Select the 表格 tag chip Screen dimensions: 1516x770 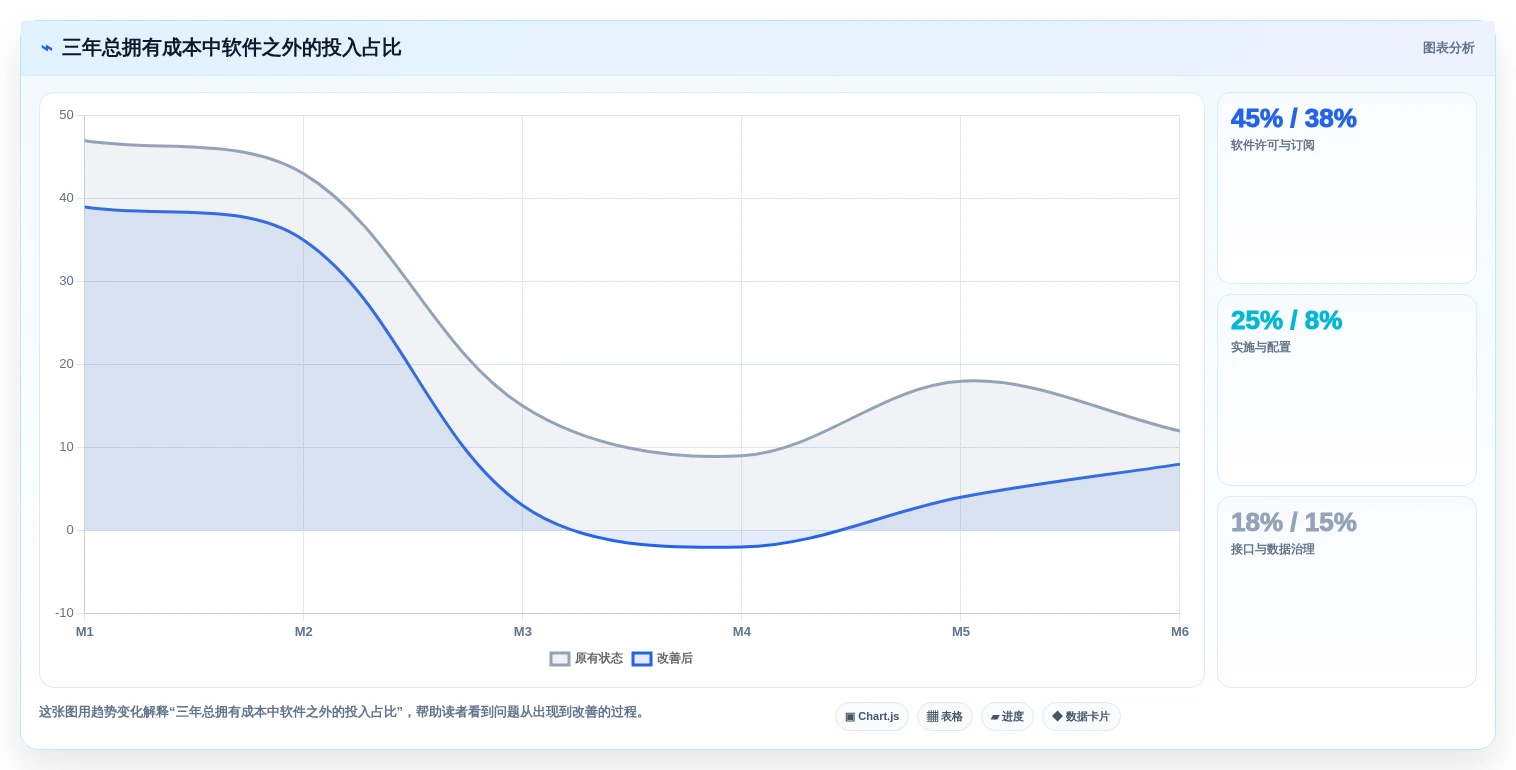(x=945, y=717)
